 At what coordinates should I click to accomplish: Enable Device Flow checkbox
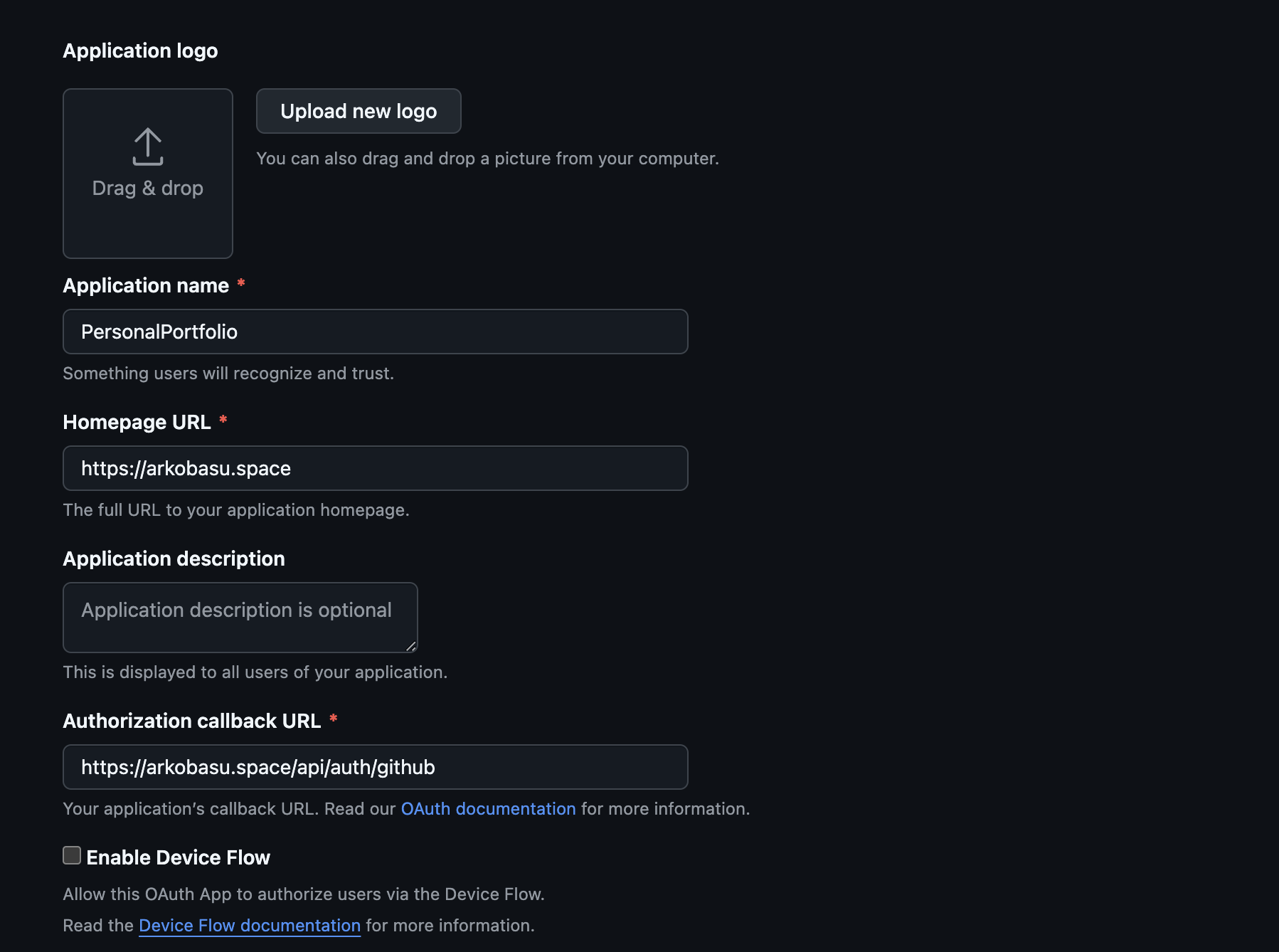coord(70,857)
